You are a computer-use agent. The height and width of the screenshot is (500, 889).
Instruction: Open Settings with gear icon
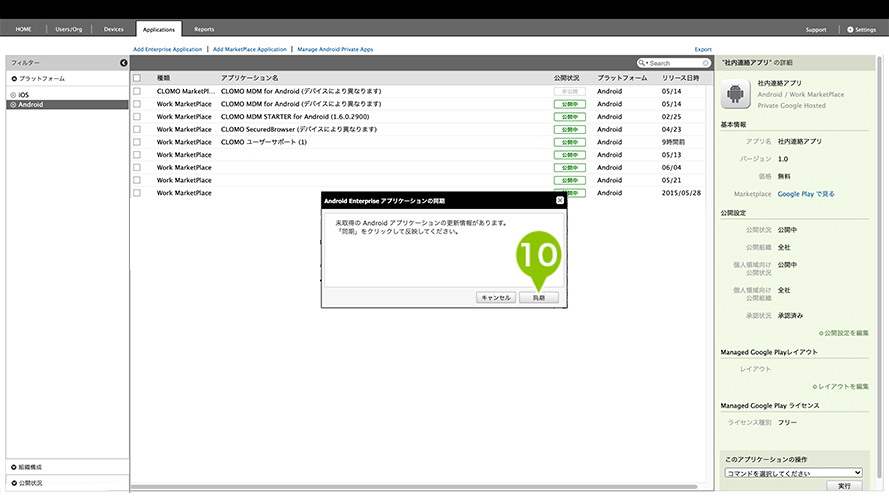(x=862, y=29)
